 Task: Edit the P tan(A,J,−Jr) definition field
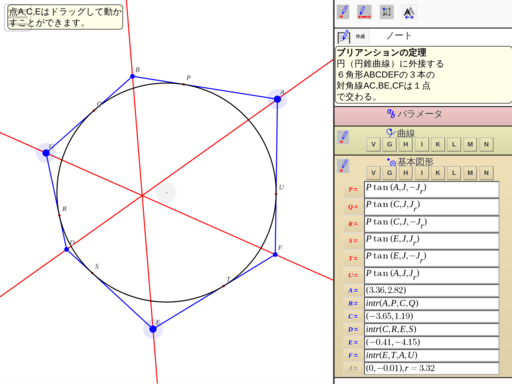coord(432,190)
